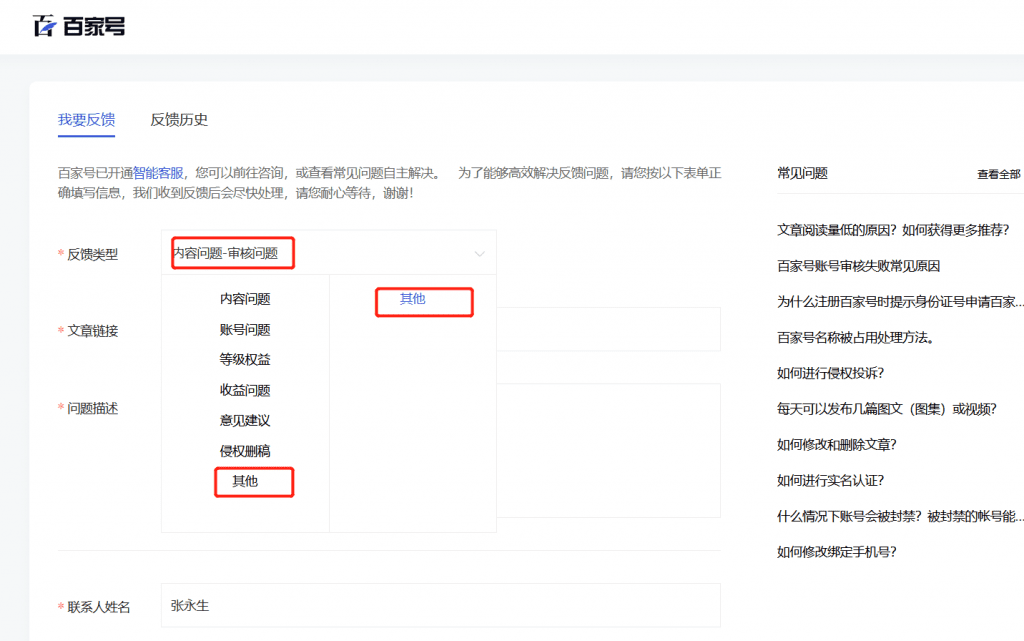Click the 百家号 logo icon
The width and height of the screenshot is (1024, 641).
(x=45, y=26)
